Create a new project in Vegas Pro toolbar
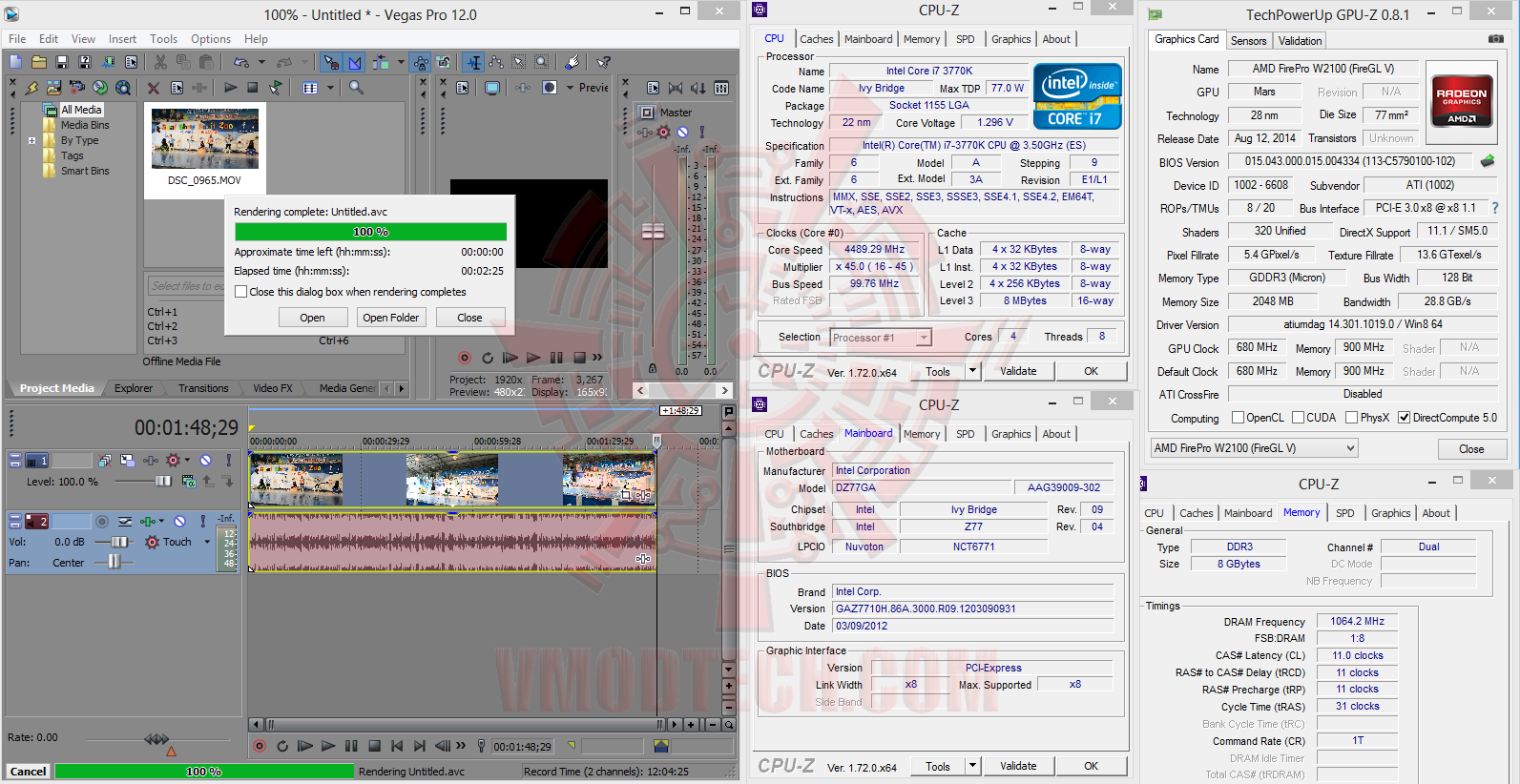The width and height of the screenshot is (1520, 784). 16,62
